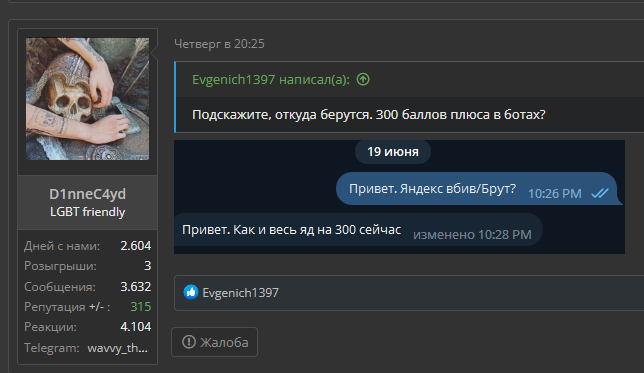Click the exclamation icon in the Жалоба button

pyautogui.click(x=189, y=342)
